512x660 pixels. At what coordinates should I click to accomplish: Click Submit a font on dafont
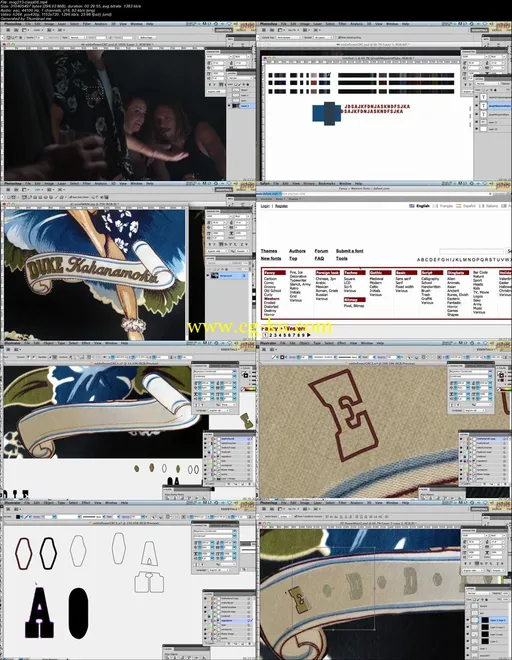pyautogui.click(x=349, y=251)
